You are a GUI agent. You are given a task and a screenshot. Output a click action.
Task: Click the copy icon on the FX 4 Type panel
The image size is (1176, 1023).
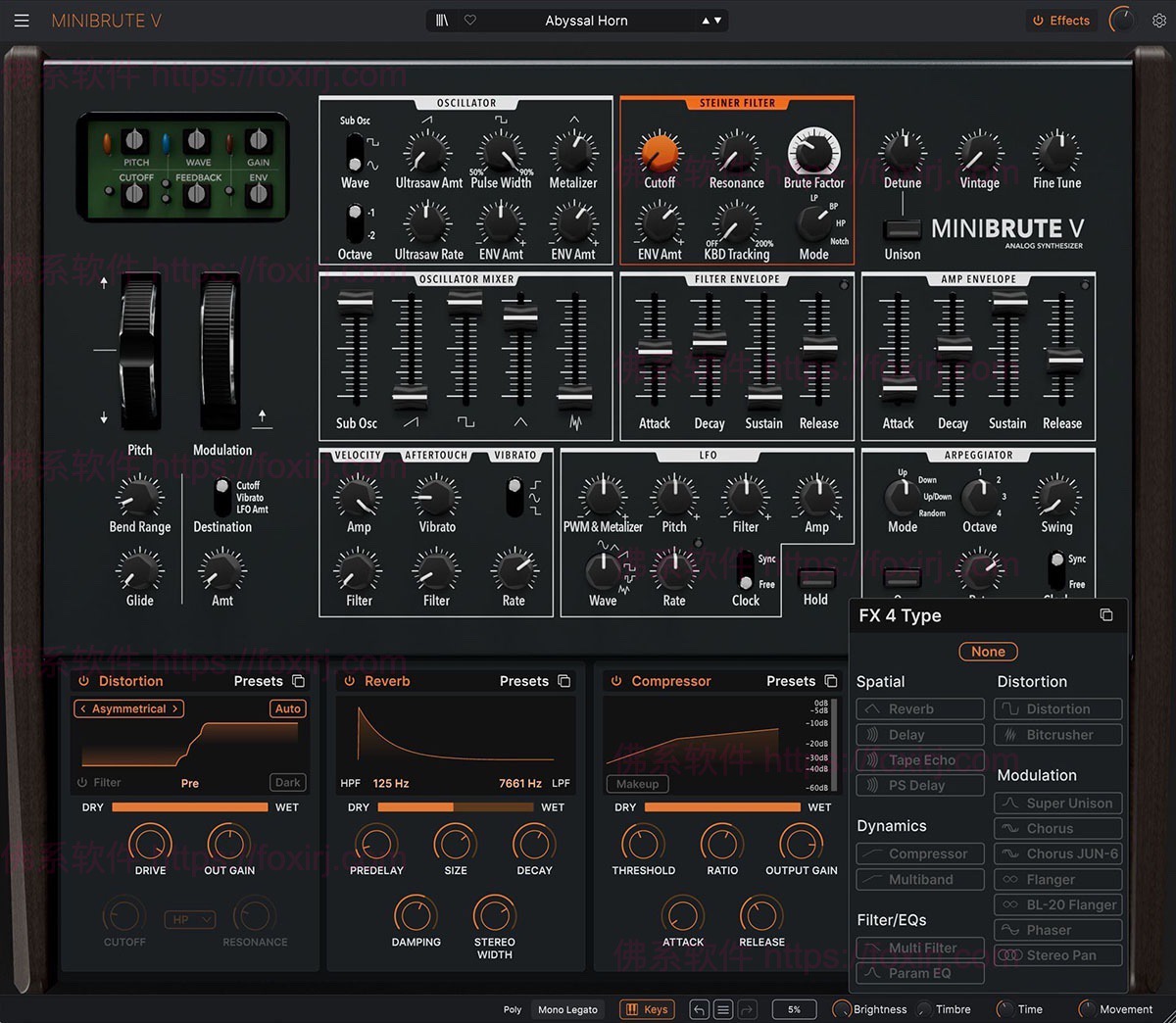1106,614
